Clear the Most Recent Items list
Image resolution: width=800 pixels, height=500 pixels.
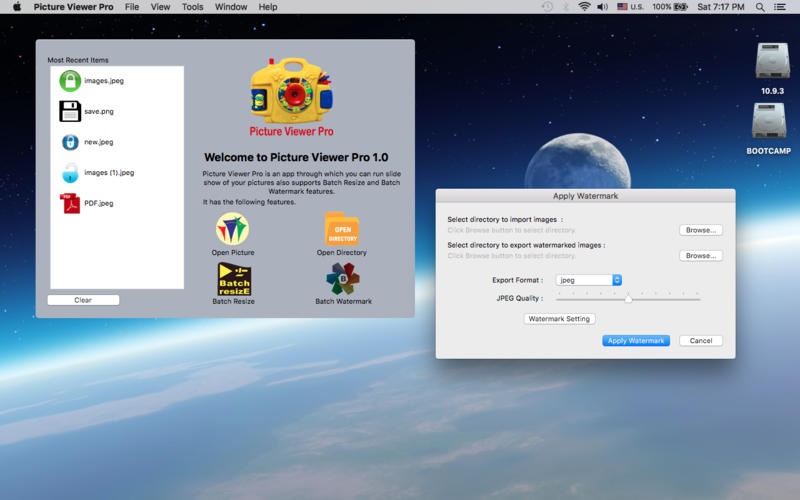point(83,300)
